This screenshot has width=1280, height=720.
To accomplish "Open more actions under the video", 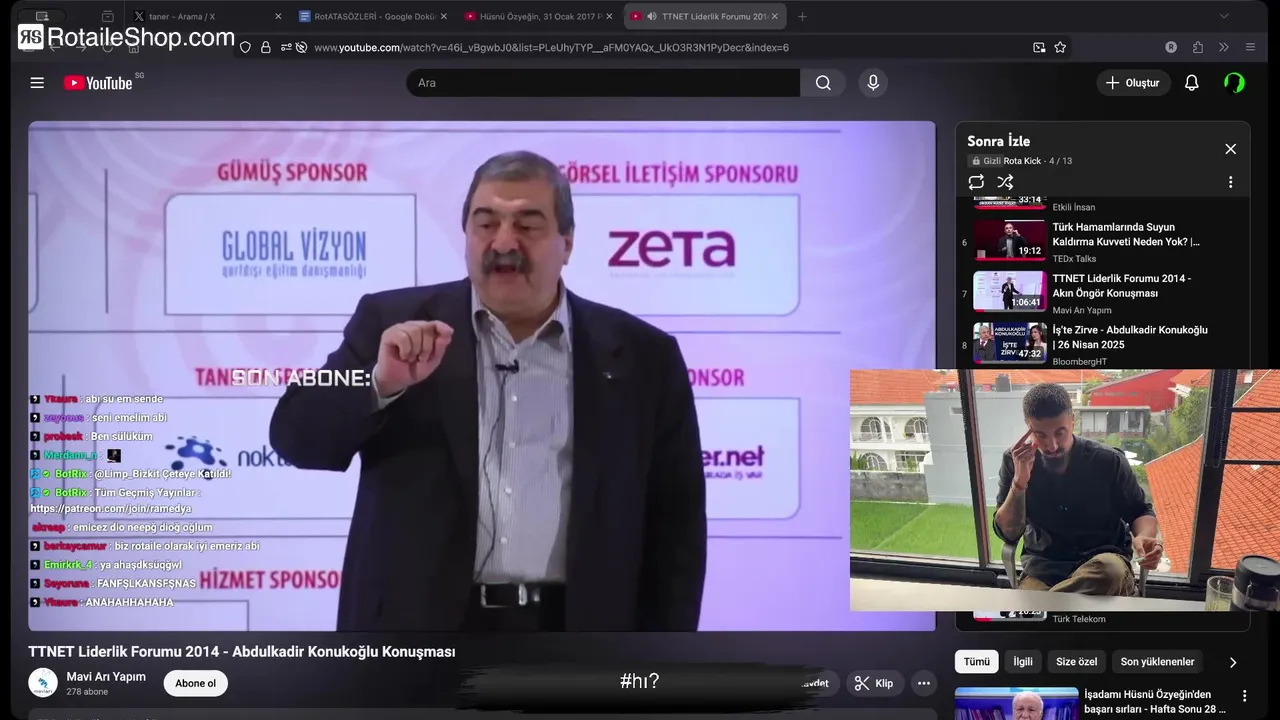I will click(x=924, y=684).
